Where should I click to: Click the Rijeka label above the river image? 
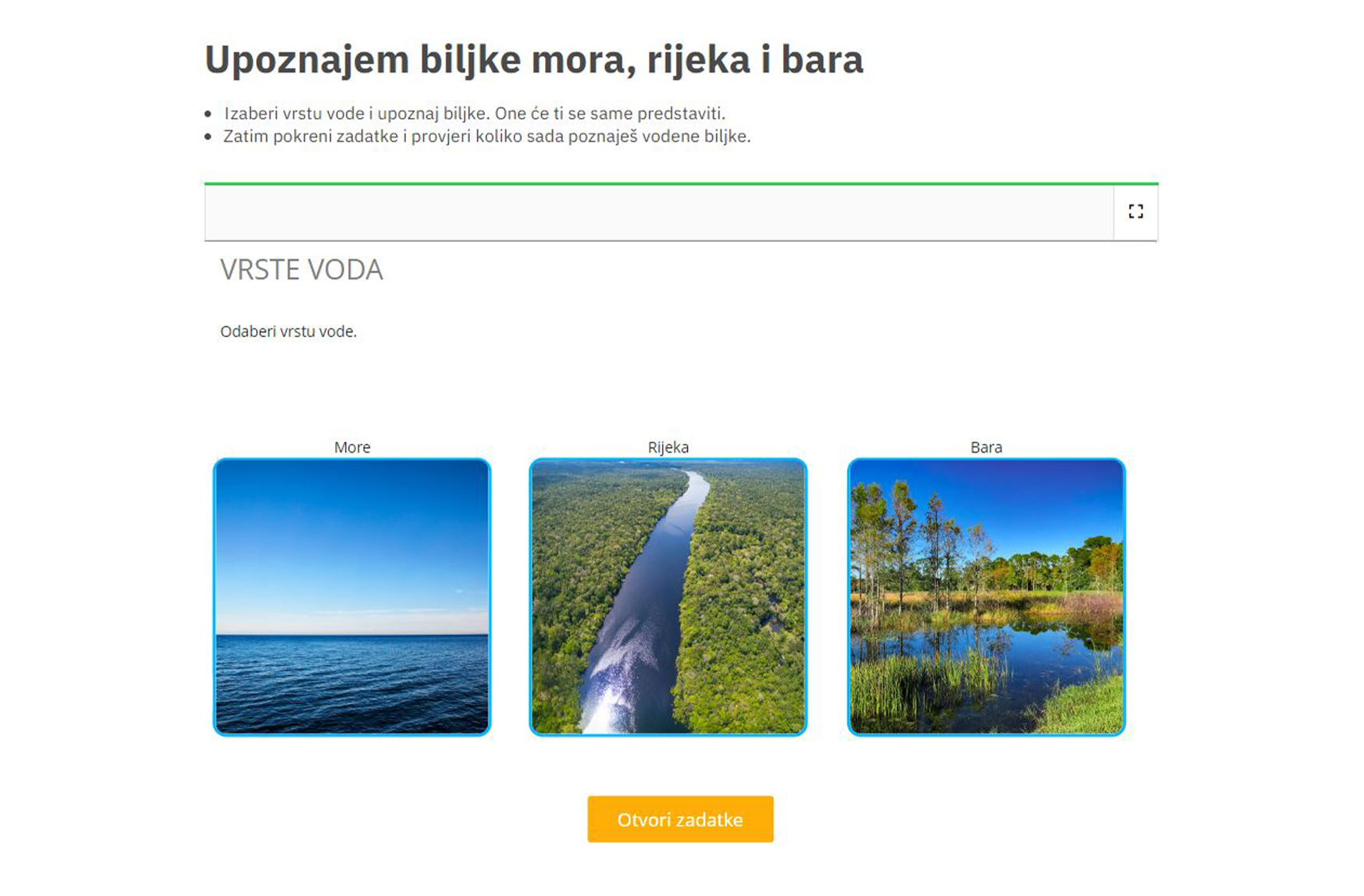[668, 447]
